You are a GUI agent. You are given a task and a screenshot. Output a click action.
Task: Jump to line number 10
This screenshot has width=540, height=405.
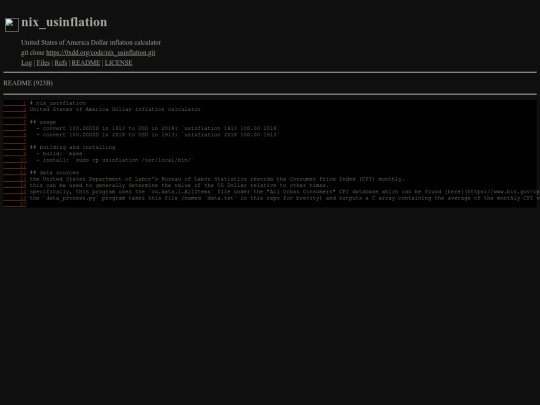(15, 160)
